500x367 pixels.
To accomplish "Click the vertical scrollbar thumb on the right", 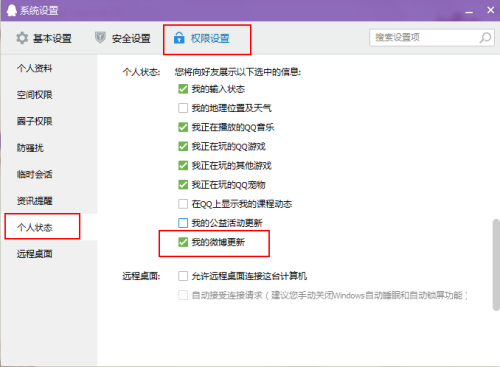I will [x=496, y=265].
